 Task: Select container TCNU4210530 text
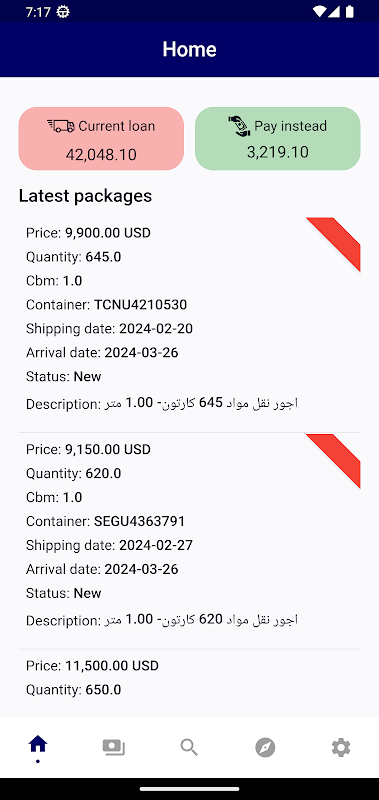pyautogui.click(x=140, y=305)
